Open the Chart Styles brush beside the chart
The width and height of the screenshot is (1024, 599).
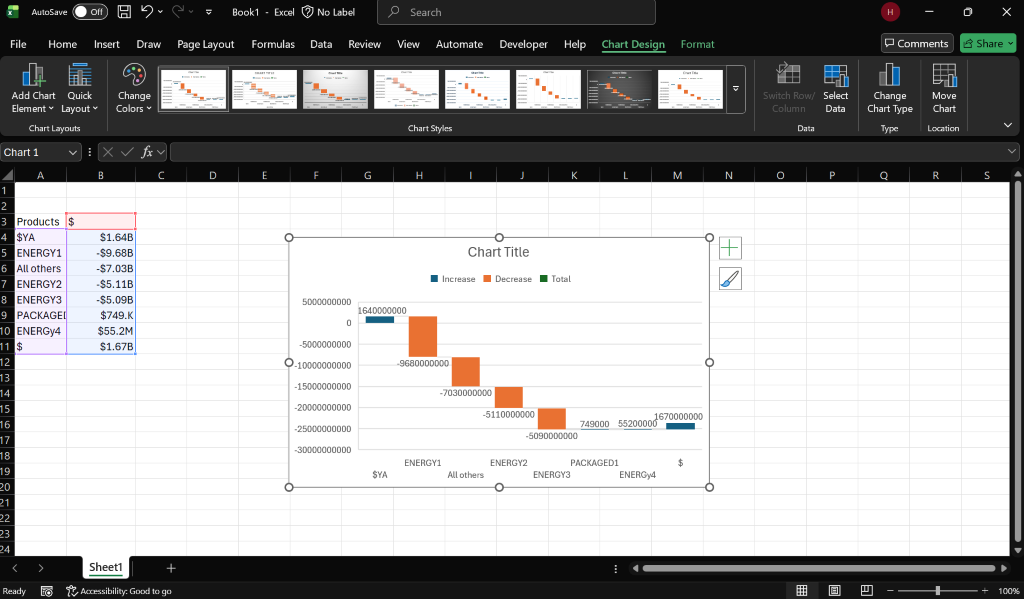point(730,278)
